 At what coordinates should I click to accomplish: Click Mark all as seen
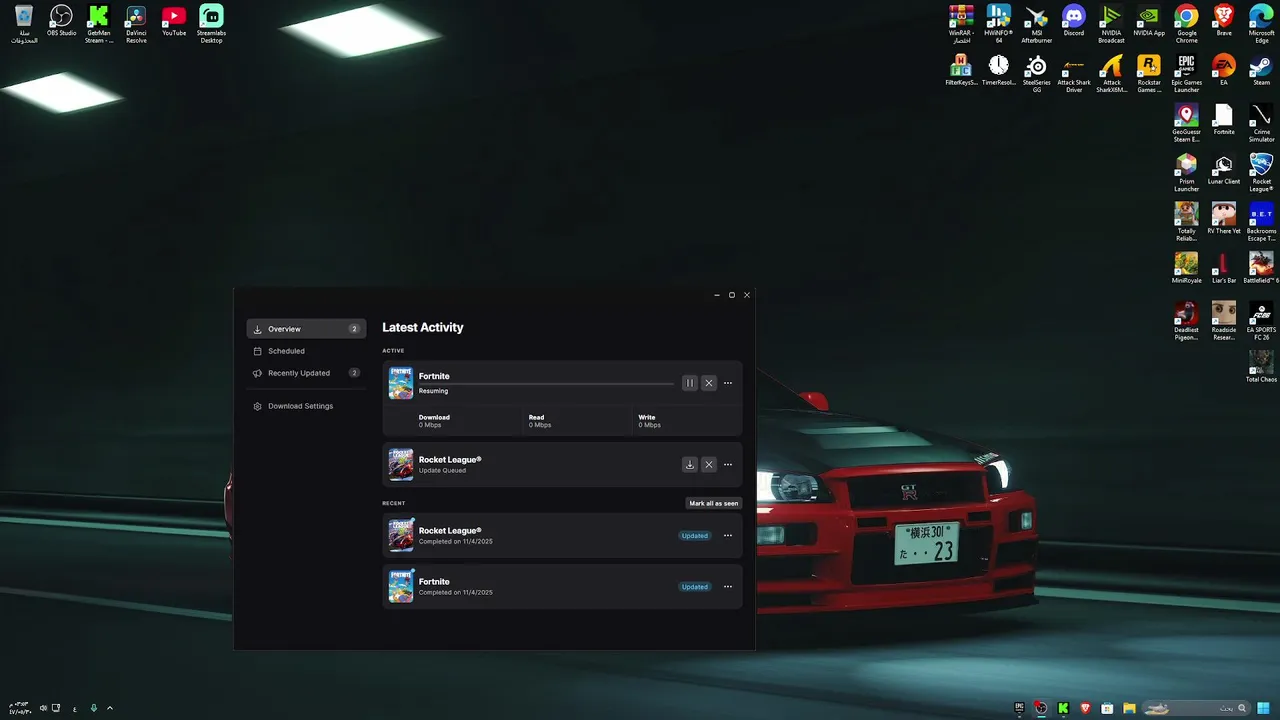[x=714, y=503]
